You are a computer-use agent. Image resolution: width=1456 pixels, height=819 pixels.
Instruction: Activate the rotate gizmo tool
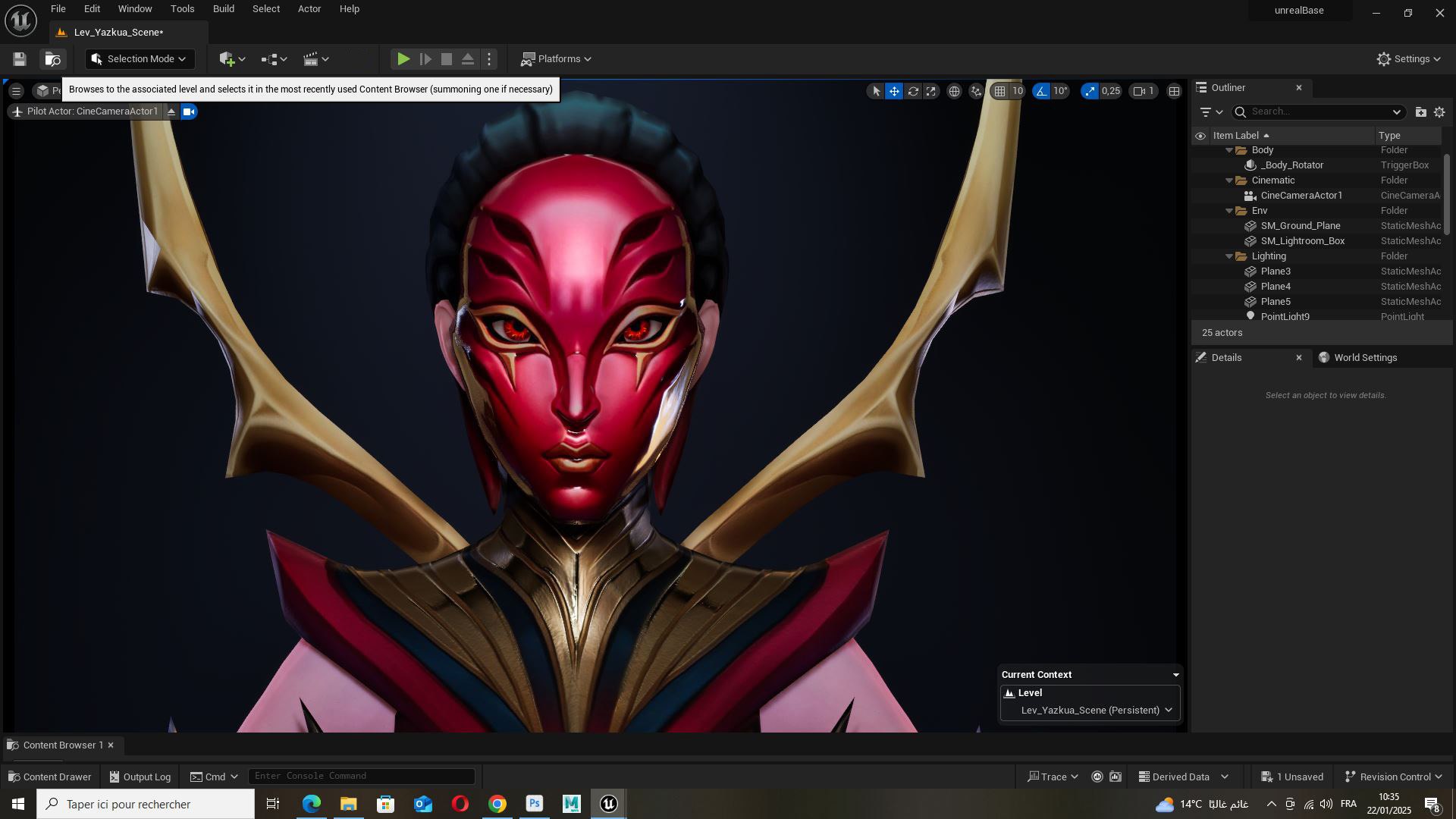pyautogui.click(x=913, y=91)
